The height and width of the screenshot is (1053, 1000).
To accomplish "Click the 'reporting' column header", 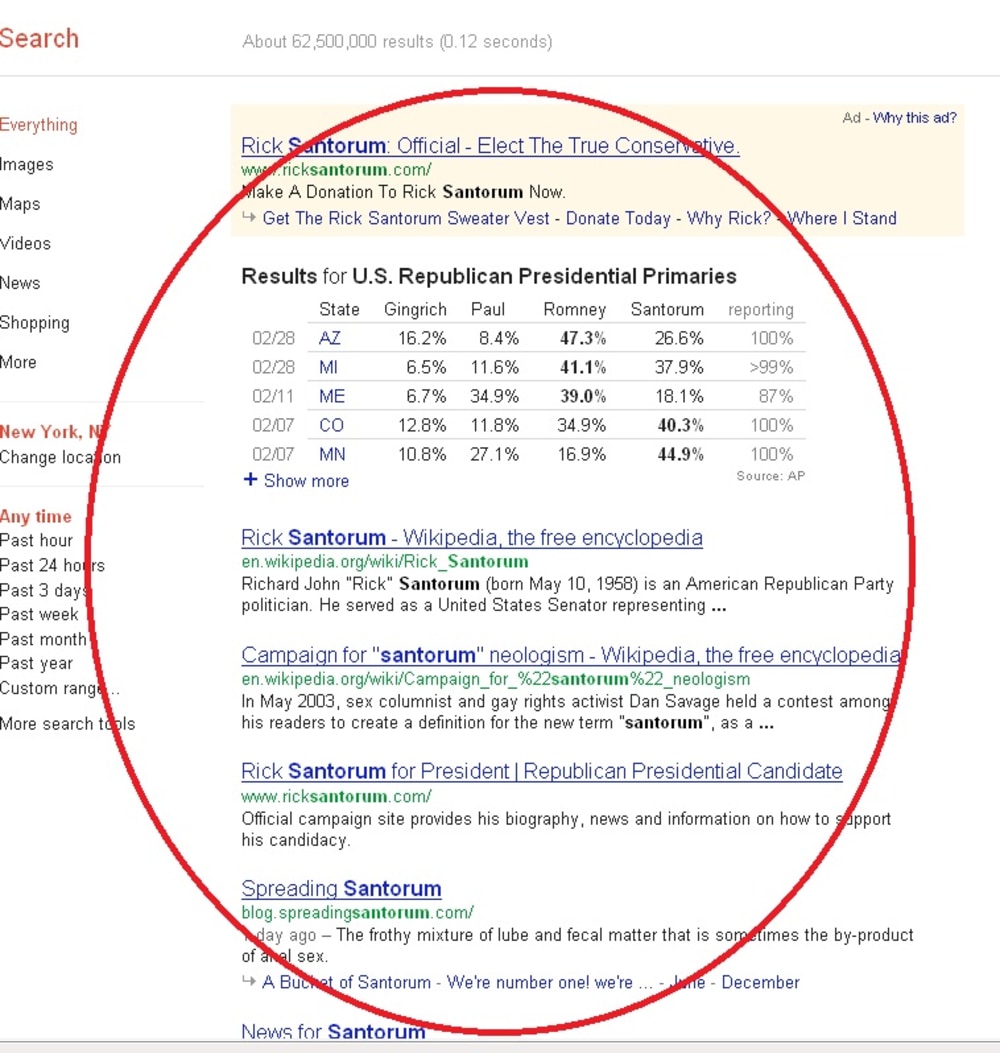I will 761,310.
